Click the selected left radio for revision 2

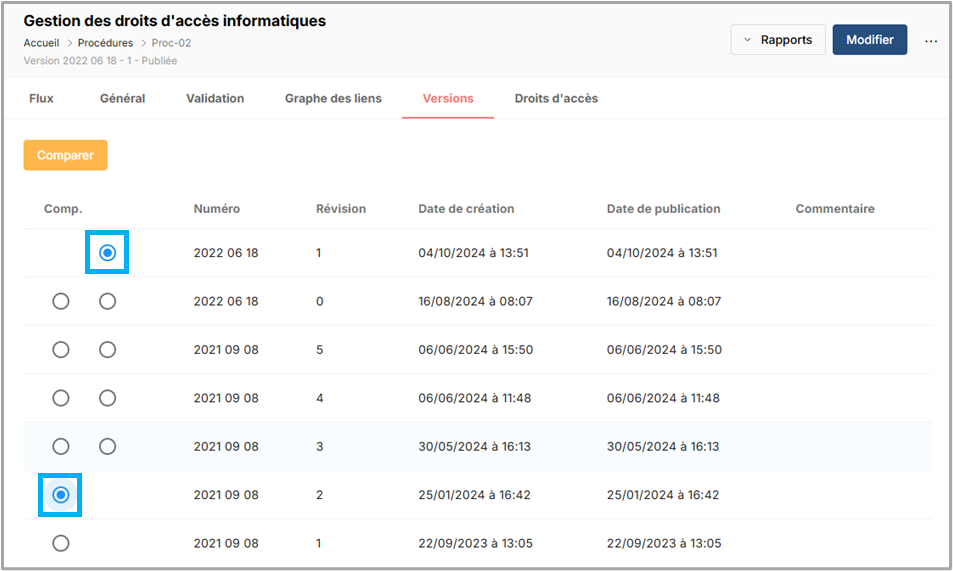point(61,494)
